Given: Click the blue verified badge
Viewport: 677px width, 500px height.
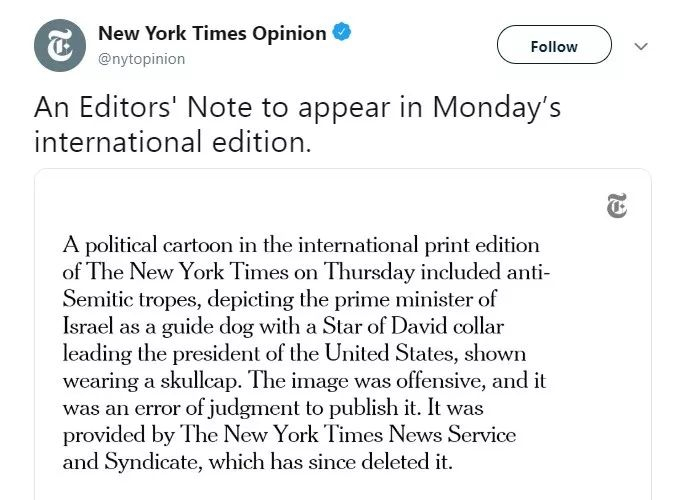Looking at the screenshot, I should click(342, 33).
